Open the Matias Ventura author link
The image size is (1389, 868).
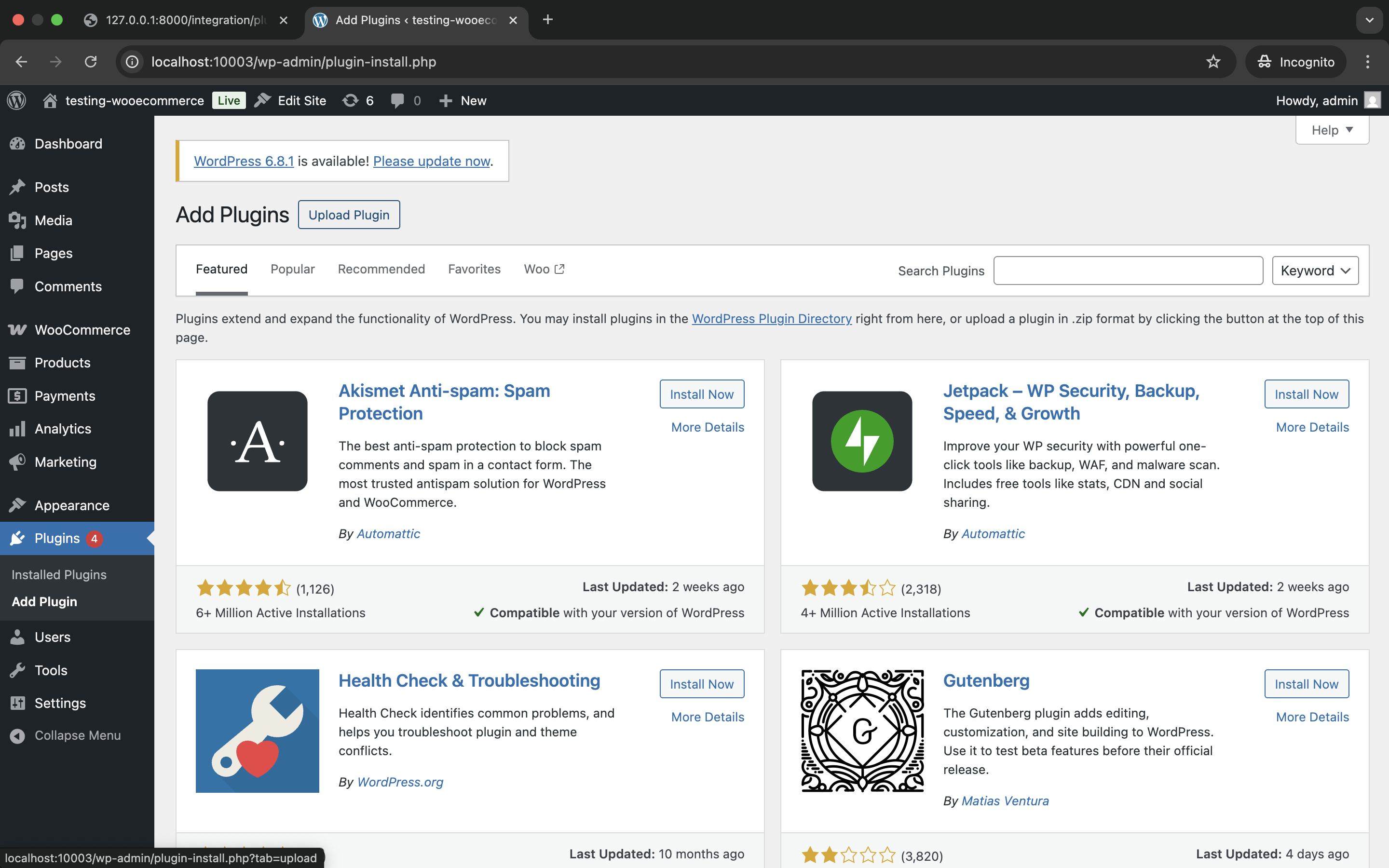coord(1005,801)
